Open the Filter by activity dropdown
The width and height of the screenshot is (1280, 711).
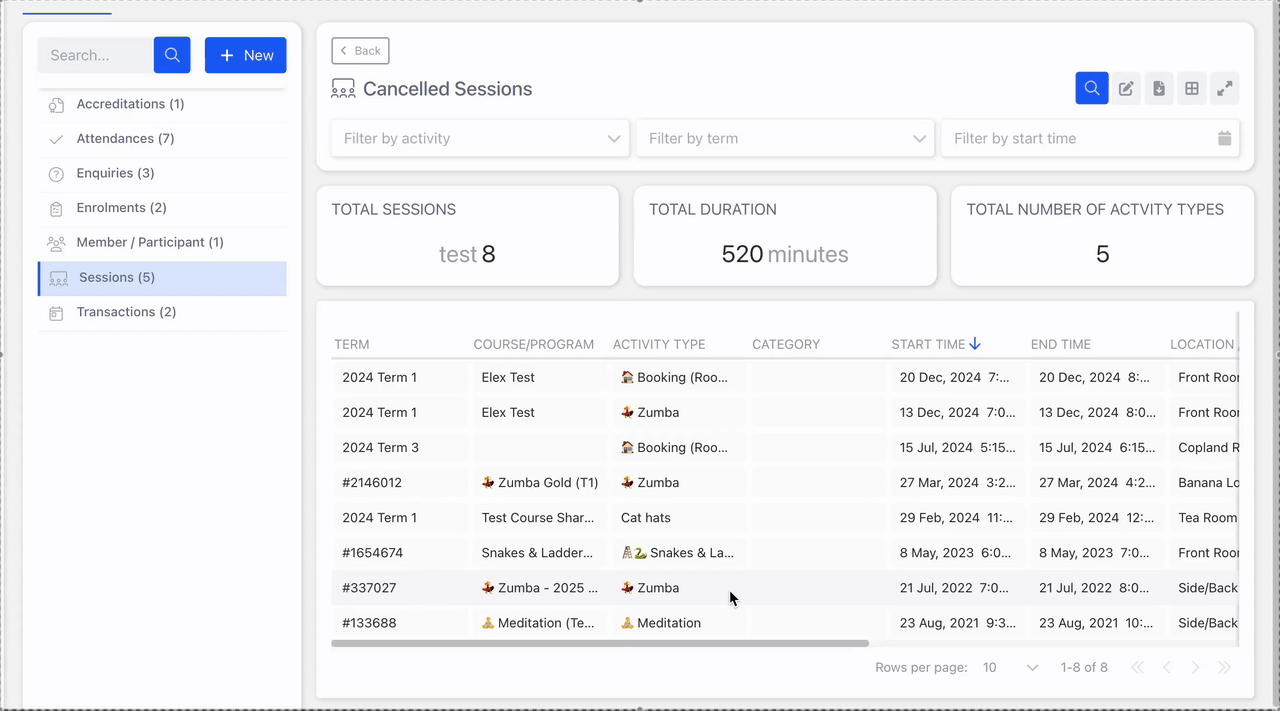[481, 139]
